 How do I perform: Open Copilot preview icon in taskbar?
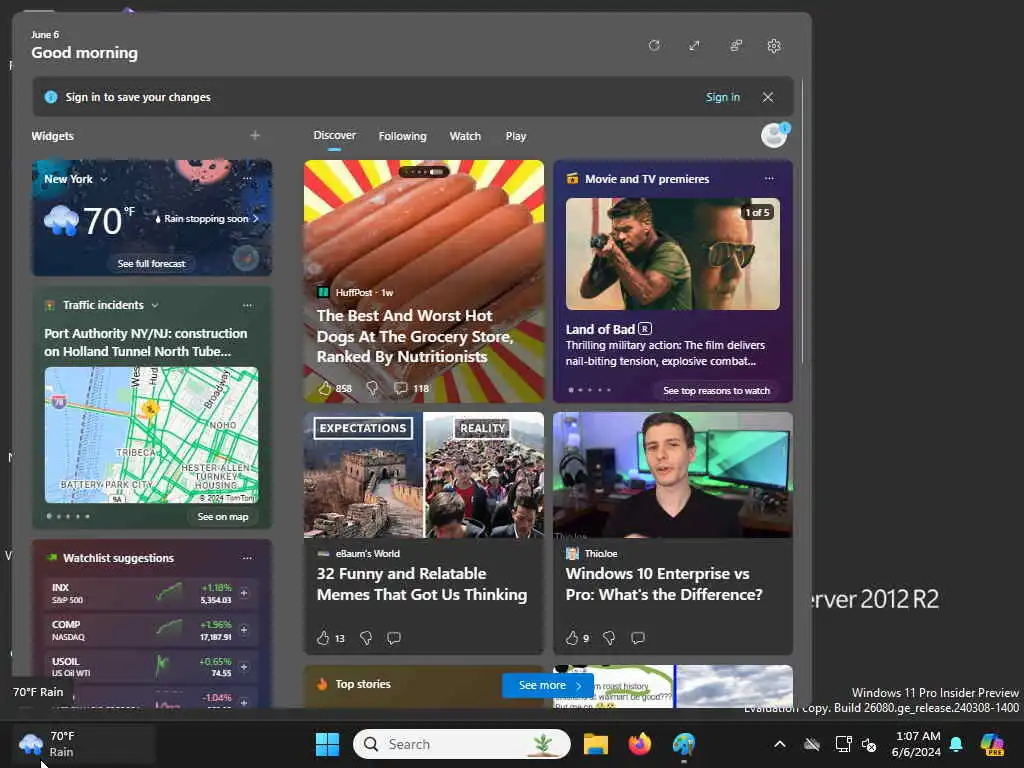tap(992, 744)
